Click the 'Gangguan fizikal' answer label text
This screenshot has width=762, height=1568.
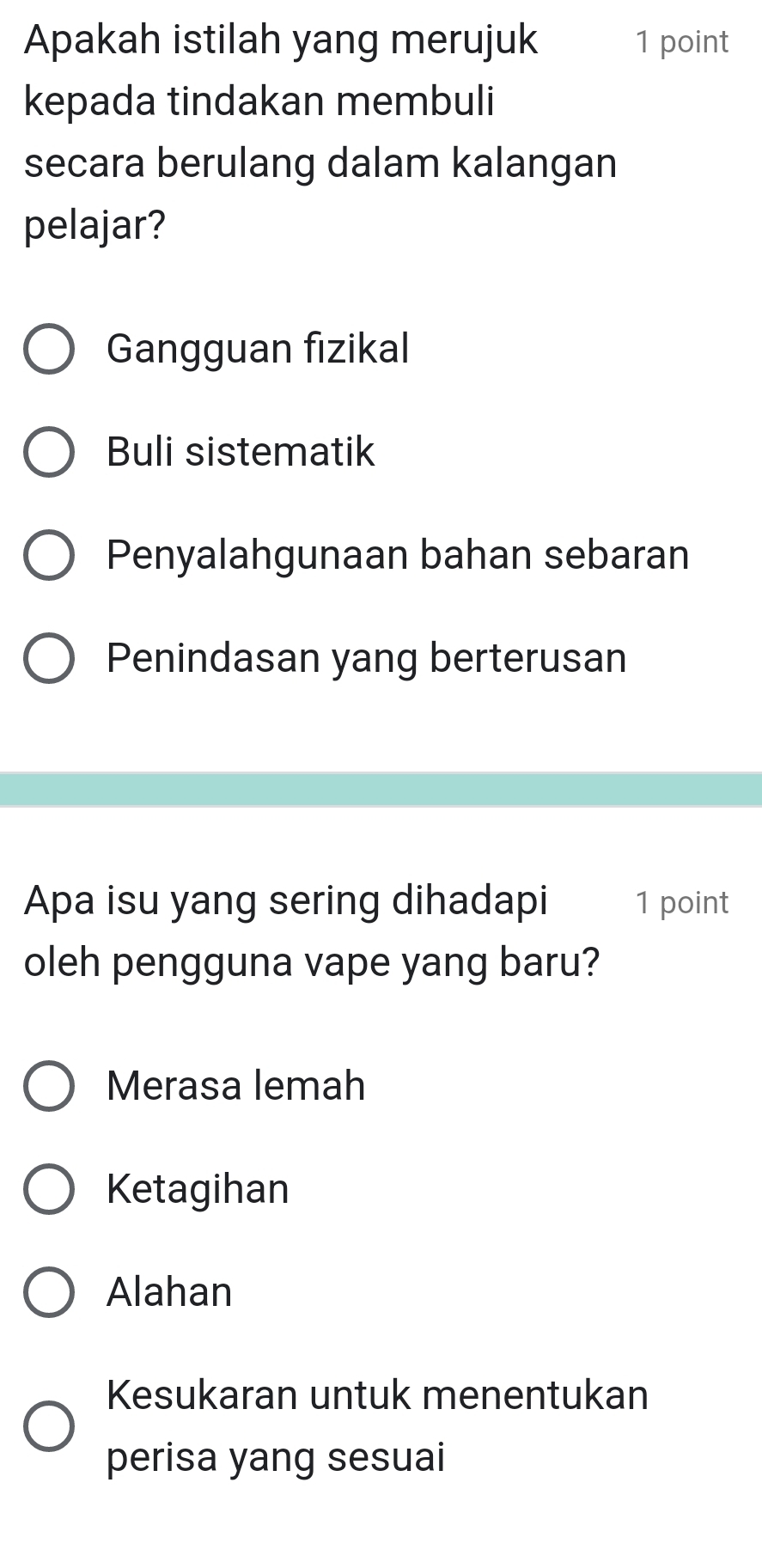point(258,349)
